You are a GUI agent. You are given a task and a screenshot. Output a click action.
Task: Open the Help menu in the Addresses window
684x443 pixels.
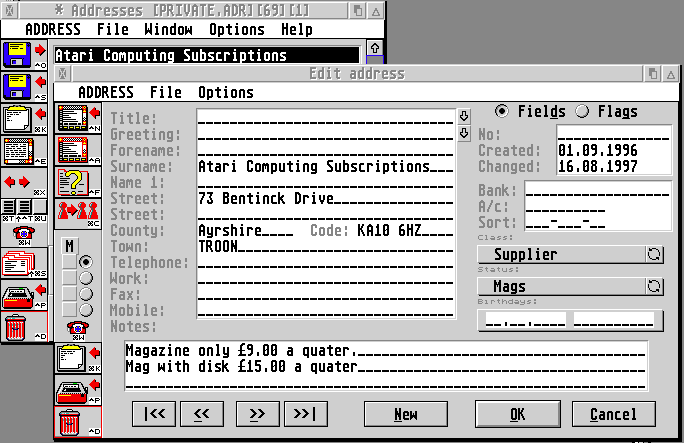point(297,30)
